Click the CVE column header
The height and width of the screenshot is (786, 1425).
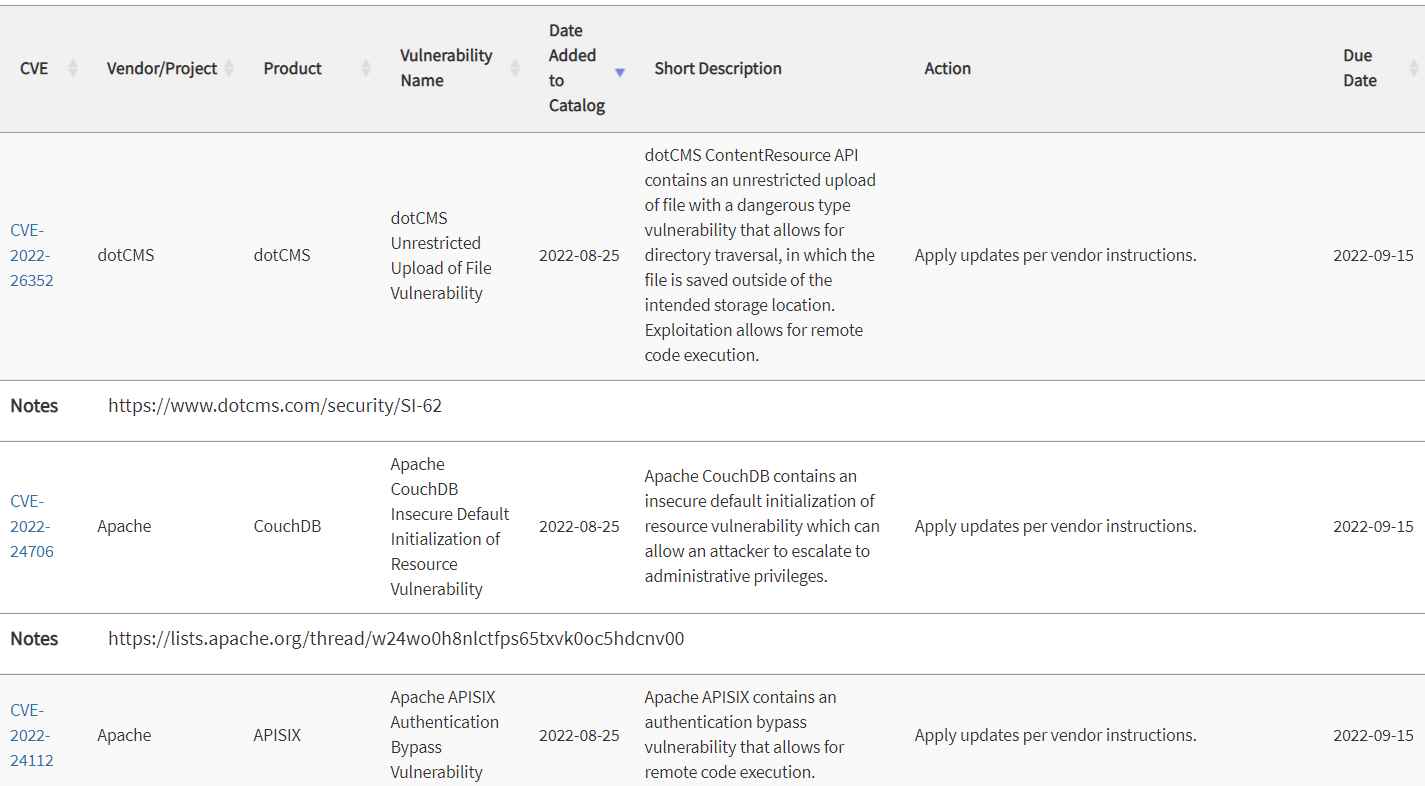point(34,68)
